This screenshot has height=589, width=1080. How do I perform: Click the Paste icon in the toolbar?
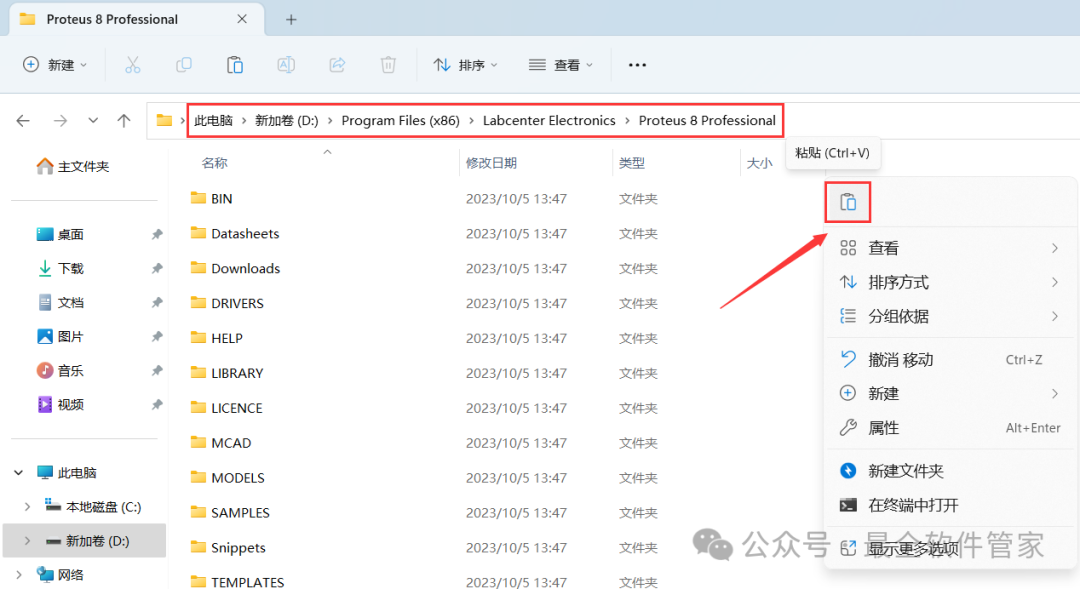click(x=235, y=64)
